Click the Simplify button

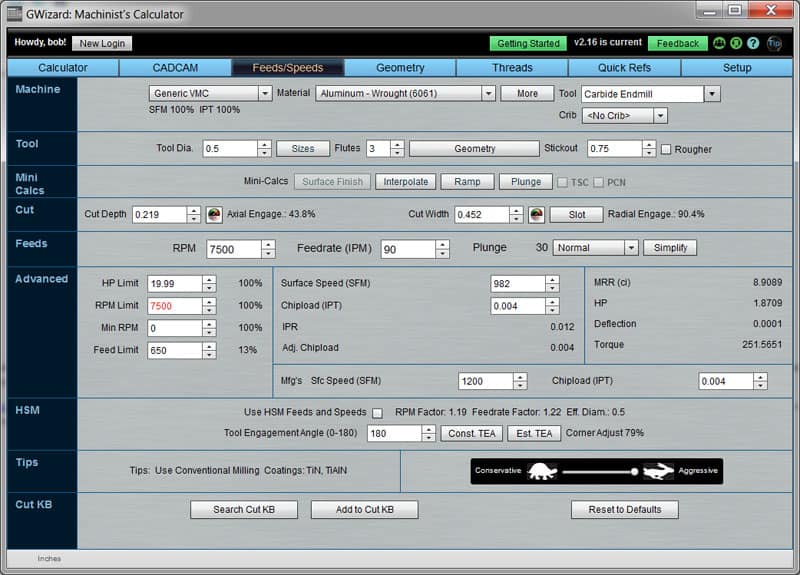670,248
